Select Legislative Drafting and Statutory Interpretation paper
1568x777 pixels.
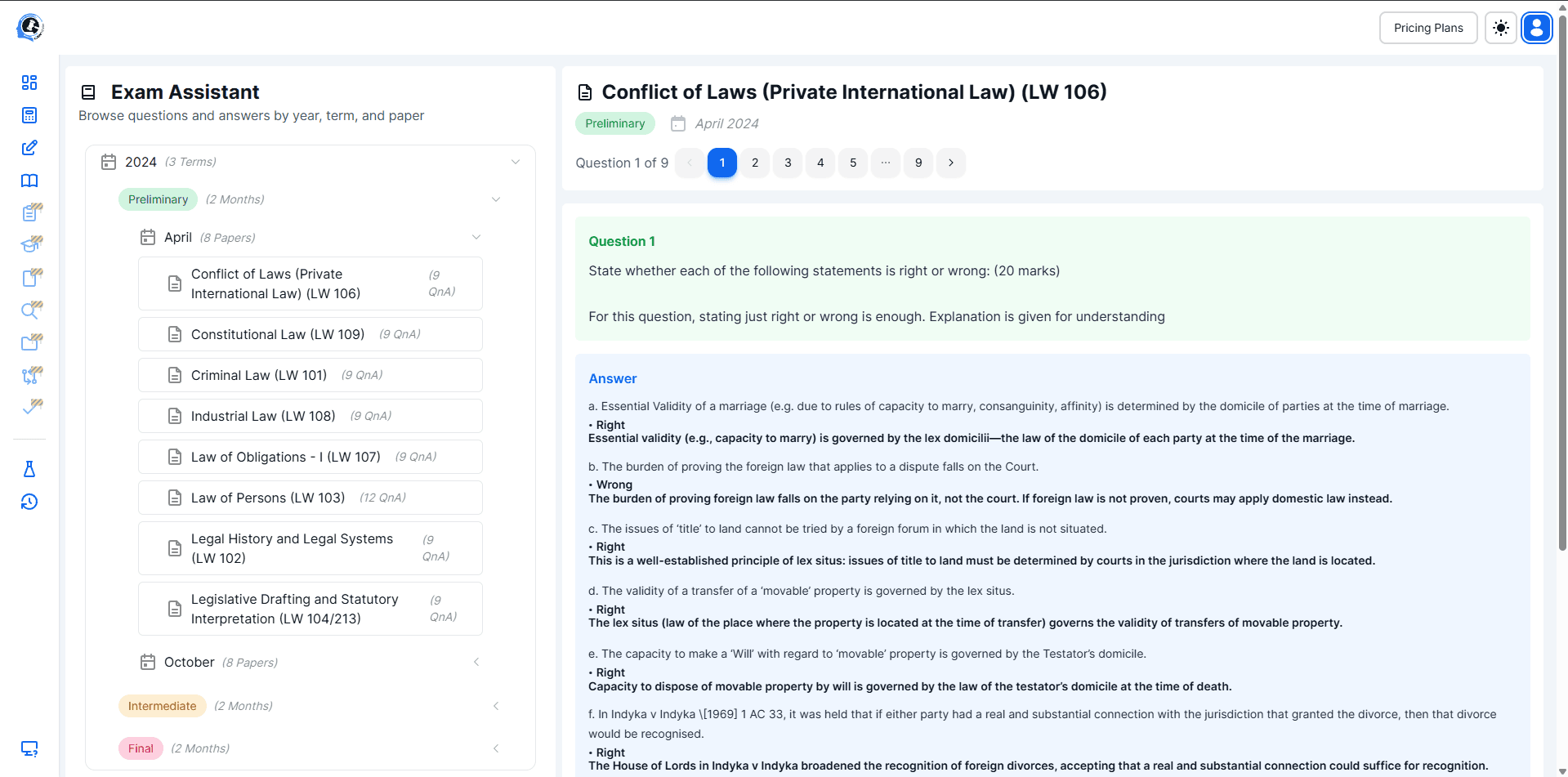pos(310,609)
